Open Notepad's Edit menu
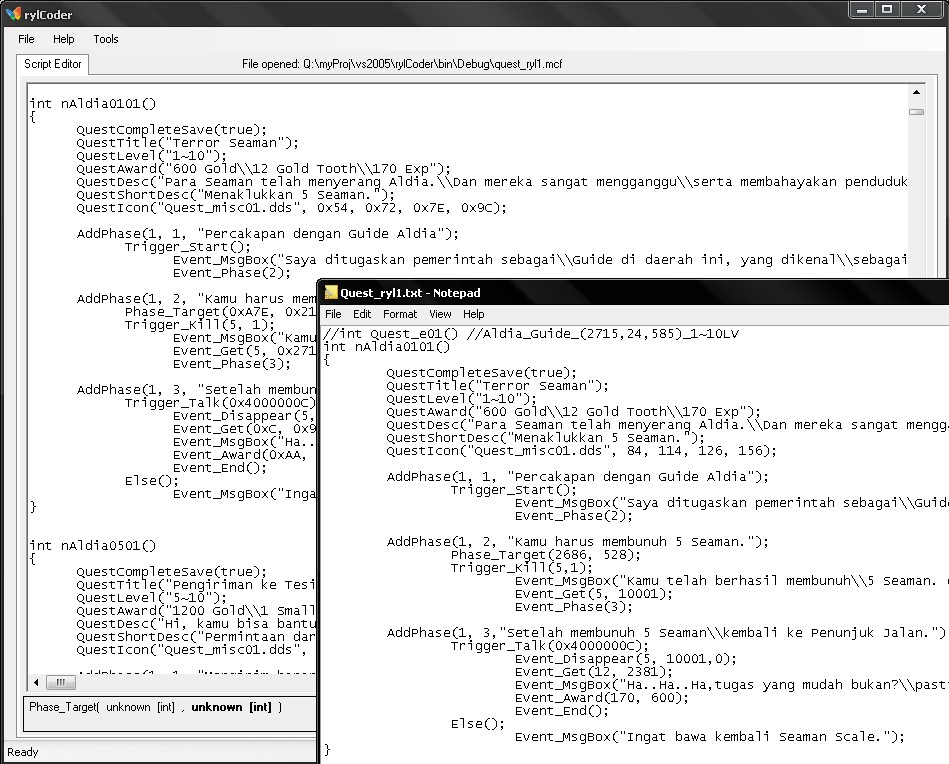The height and width of the screenshot is (764, 949). pos(361,314)
